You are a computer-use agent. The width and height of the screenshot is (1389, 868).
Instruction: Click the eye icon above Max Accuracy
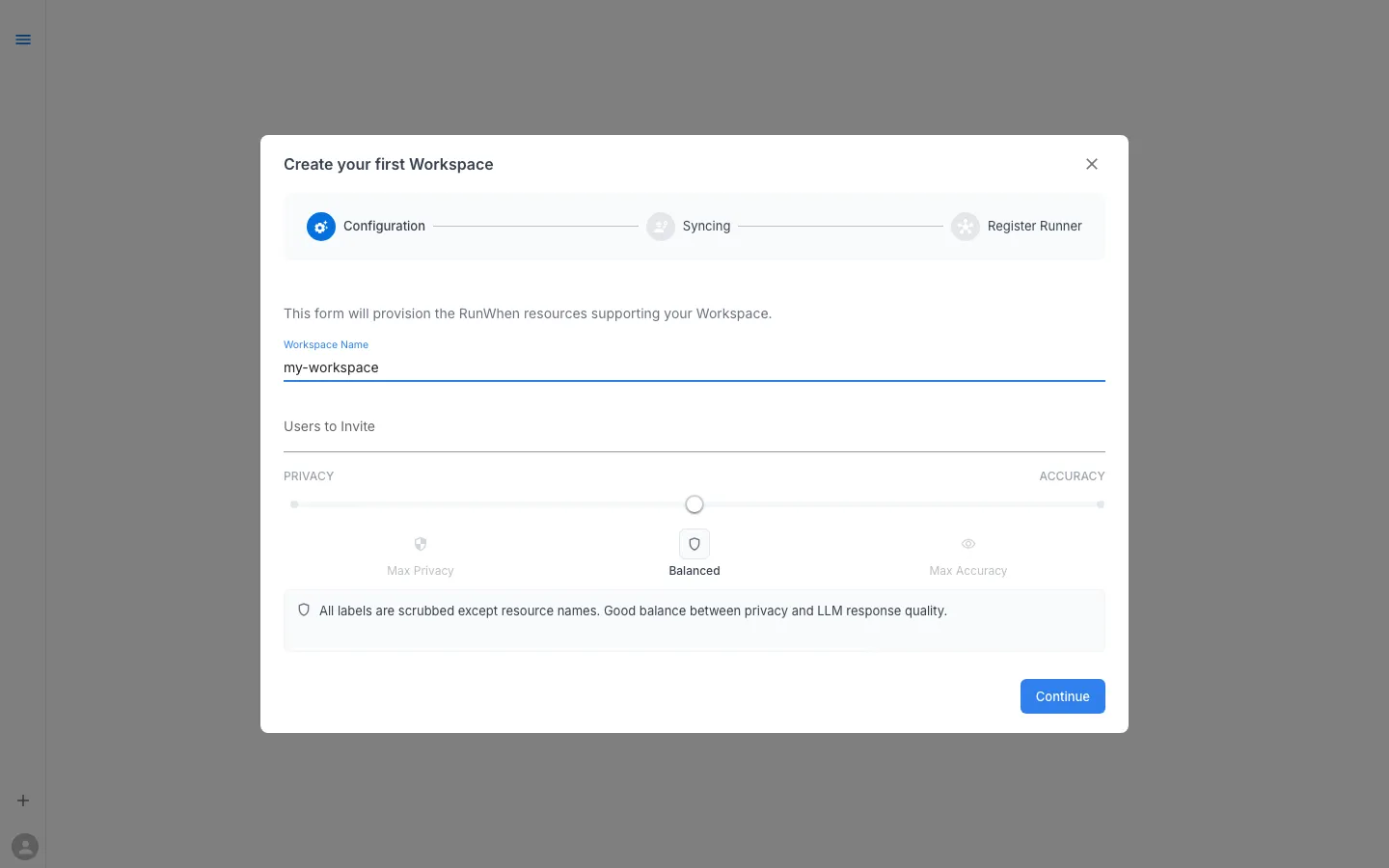pyautogui.click(x=967, y=544)
